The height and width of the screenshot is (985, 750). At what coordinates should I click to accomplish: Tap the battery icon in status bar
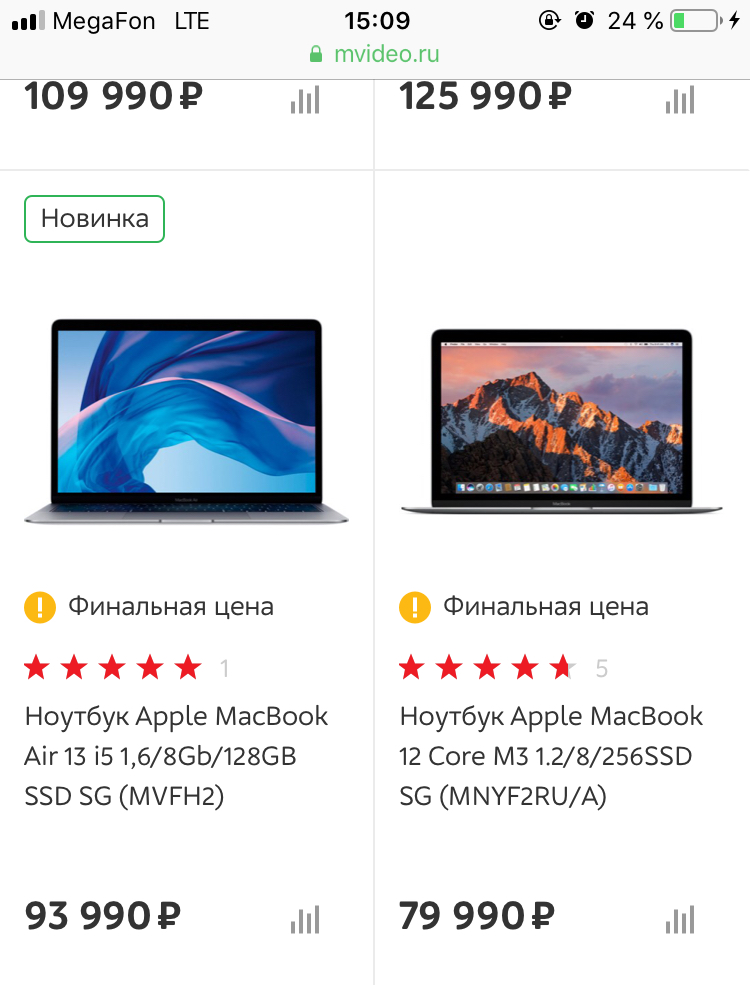click(694, 21)
